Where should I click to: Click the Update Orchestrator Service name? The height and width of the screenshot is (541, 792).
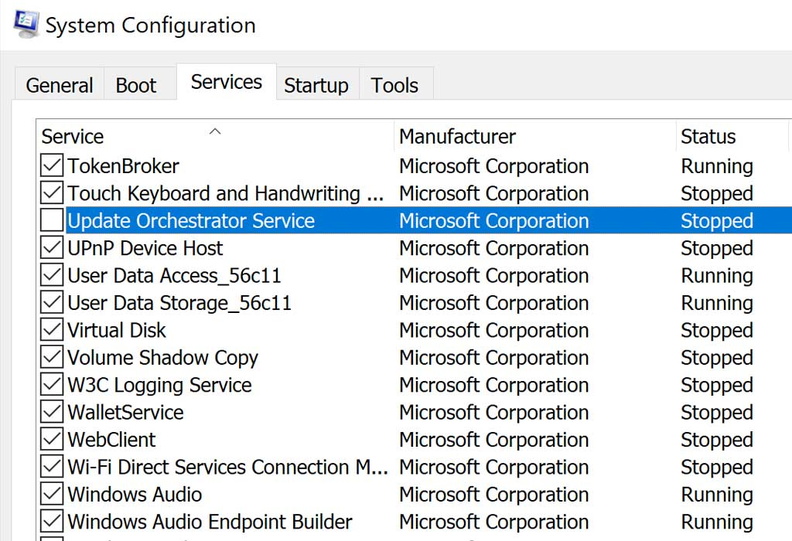click(191, 221)
